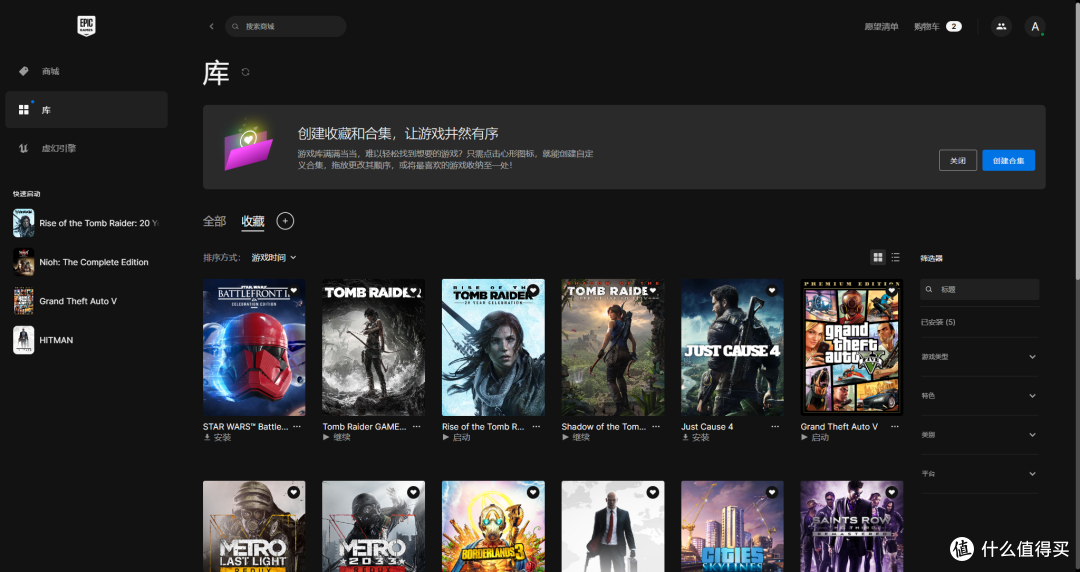The image size is (1080, 572).
Task: Toggle the Hitman cover favorite heart
Action: pos(652,492)
